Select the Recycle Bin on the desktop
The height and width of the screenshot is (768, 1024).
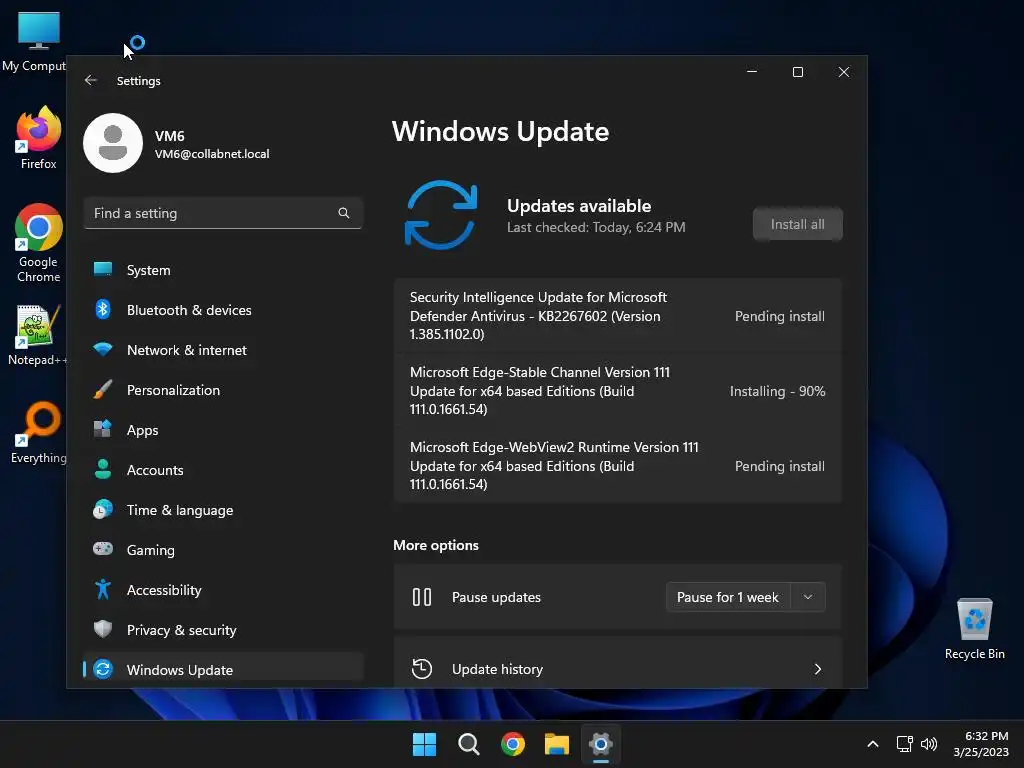(974, 629)
